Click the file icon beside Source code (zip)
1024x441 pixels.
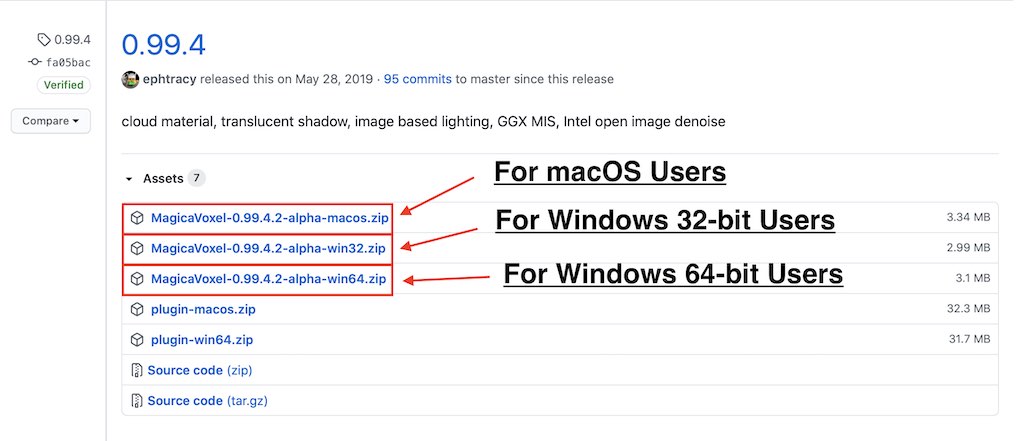(137, 371)
